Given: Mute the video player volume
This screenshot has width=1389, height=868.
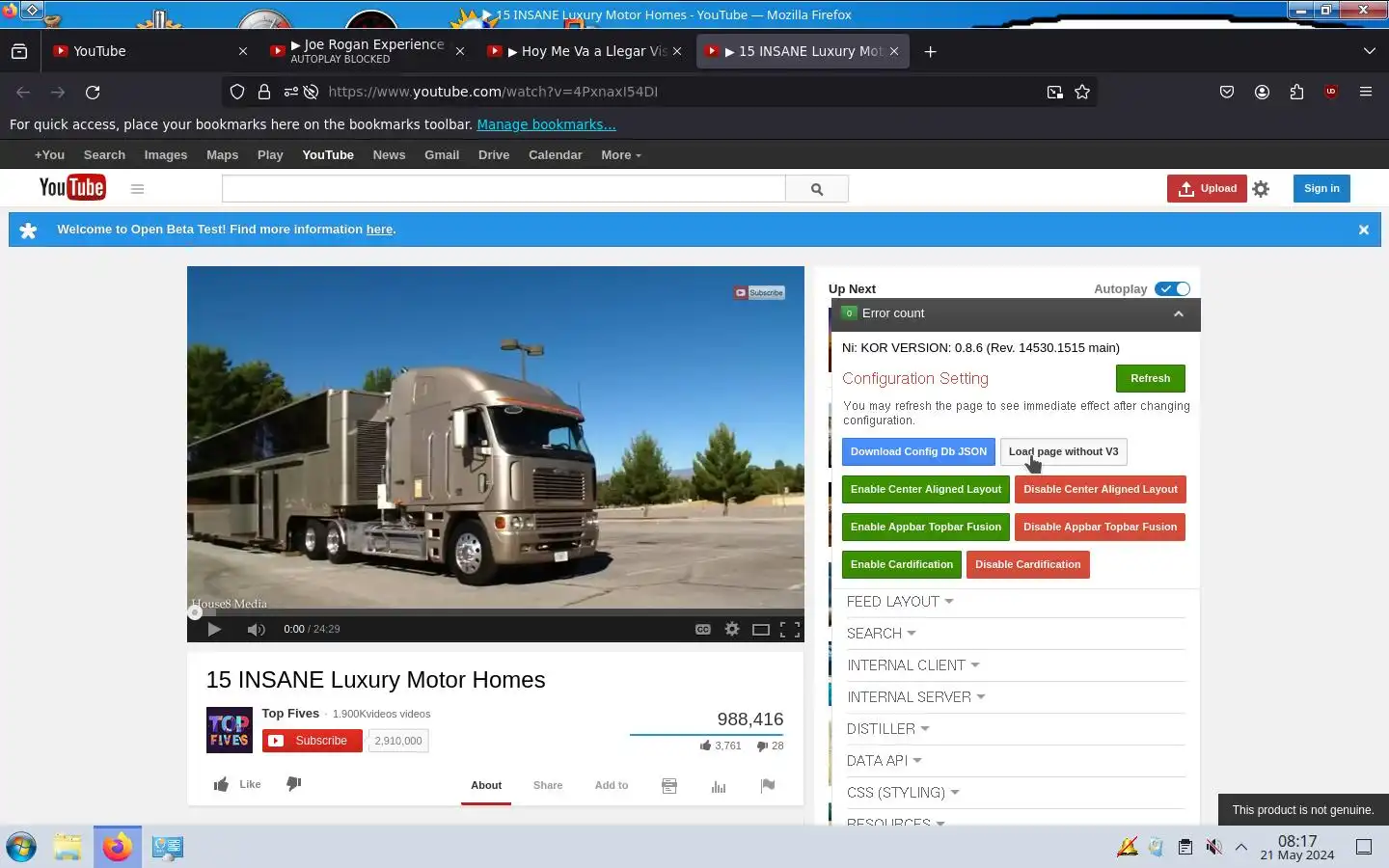Looking at the screenshot, I should point(256,629).
